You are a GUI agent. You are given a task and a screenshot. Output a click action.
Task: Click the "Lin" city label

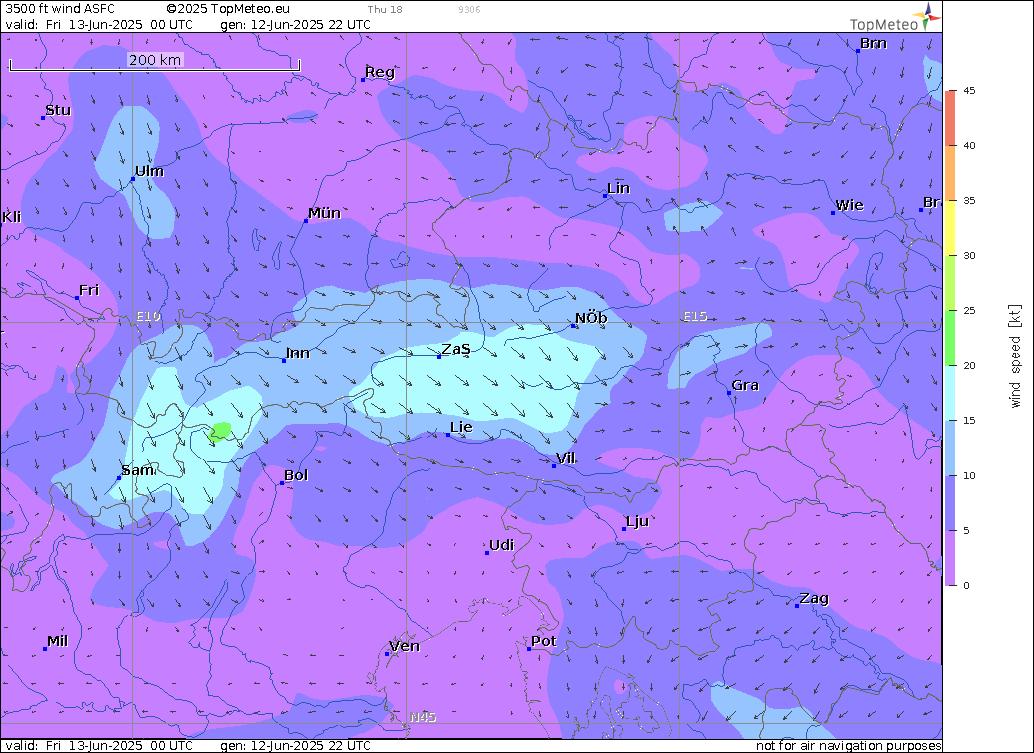pyautogui.click(x=619, y=189)
